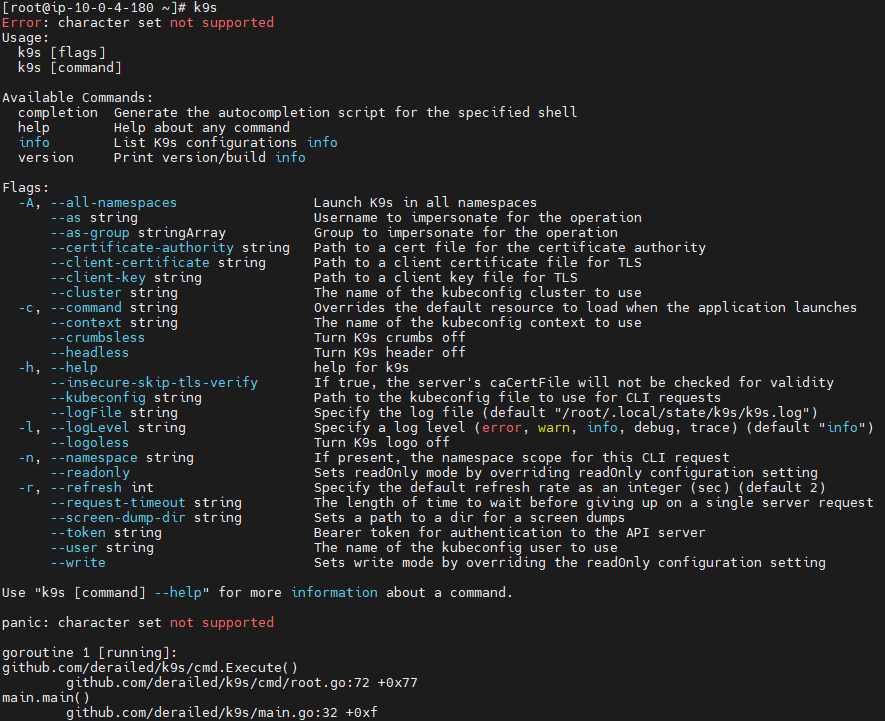This screenshot has width=885, height=721.
Task: Click the '--headless' flag
Action: pos(90,352)
